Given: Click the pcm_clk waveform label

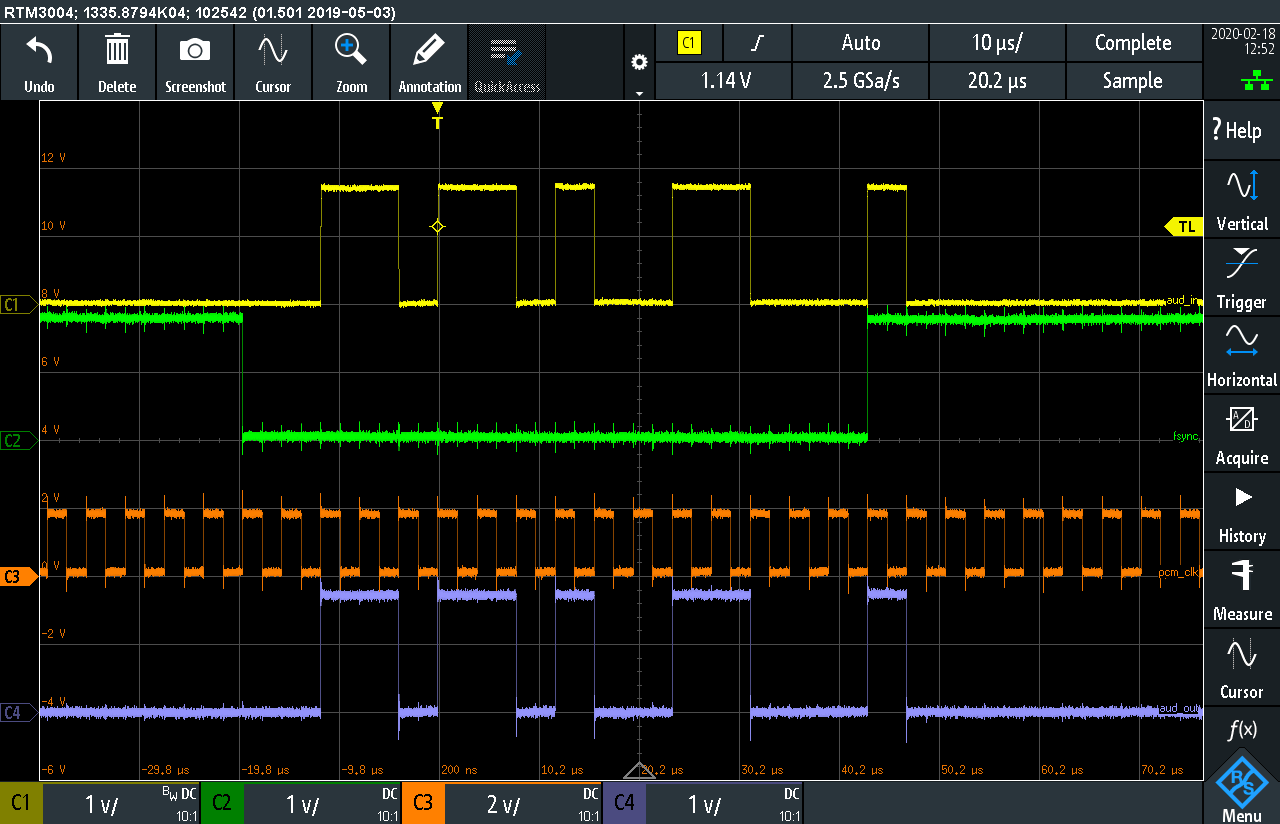Looking at the screenshot, I should [1178, 572].
